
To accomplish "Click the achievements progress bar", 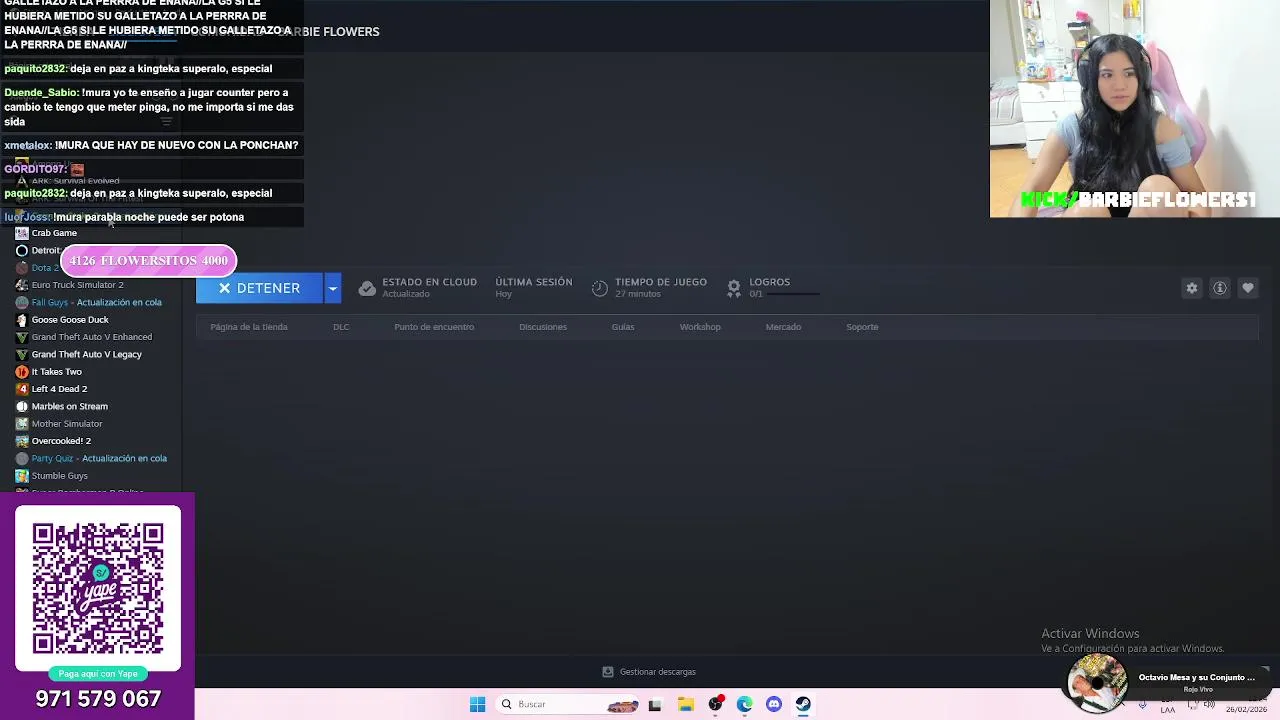I will point(793,294).
